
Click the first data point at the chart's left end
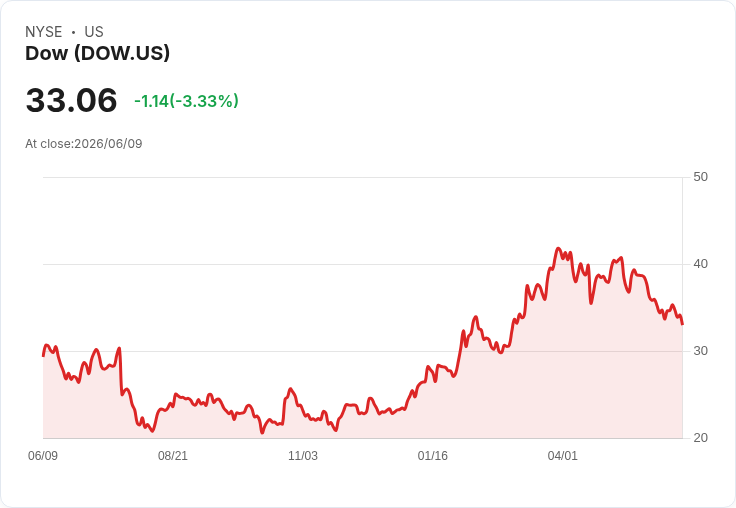(43, 356)
